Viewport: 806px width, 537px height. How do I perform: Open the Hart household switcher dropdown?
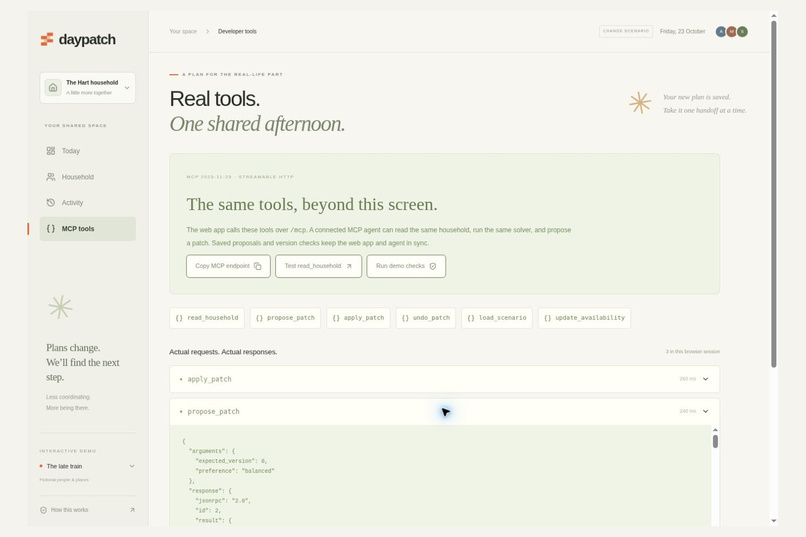pyautogui.click(x=87, y=87)
